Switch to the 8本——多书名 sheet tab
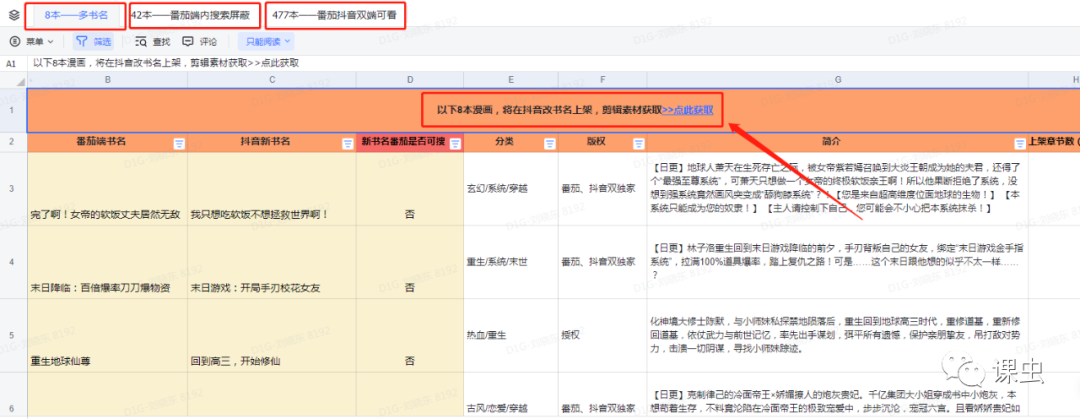 point(76,14)
